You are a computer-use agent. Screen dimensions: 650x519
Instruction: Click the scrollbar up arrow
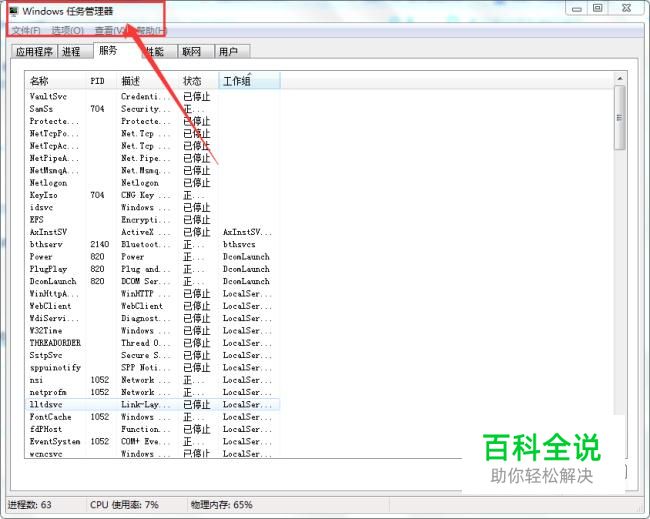(x=620, y=78)
